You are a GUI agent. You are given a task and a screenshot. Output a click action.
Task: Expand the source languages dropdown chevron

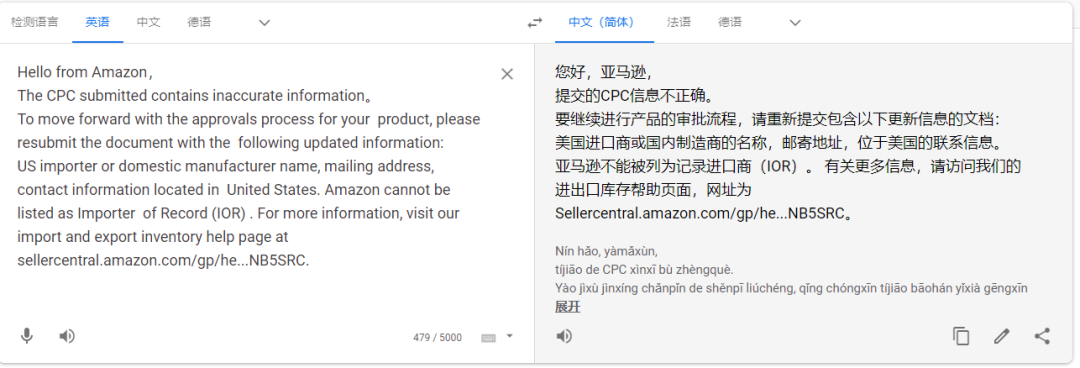pos(264,23)
